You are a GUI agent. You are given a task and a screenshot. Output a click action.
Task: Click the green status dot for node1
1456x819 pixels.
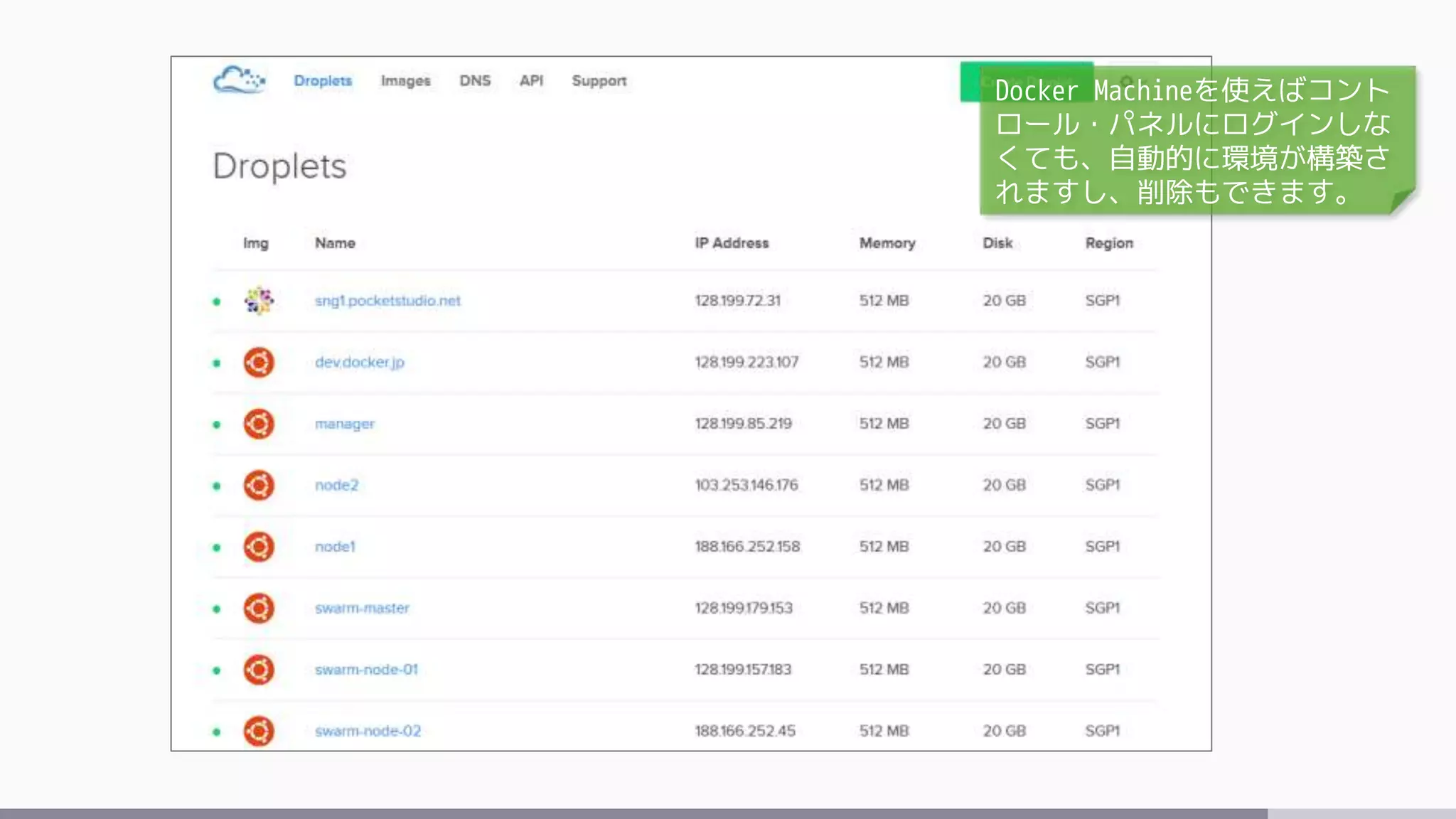point(217,547)
